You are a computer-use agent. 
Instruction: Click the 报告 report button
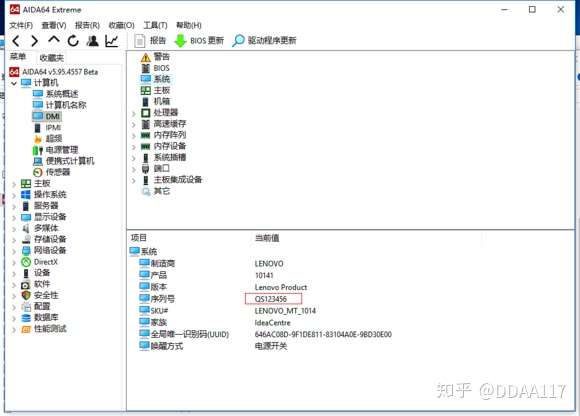point(150,41)
